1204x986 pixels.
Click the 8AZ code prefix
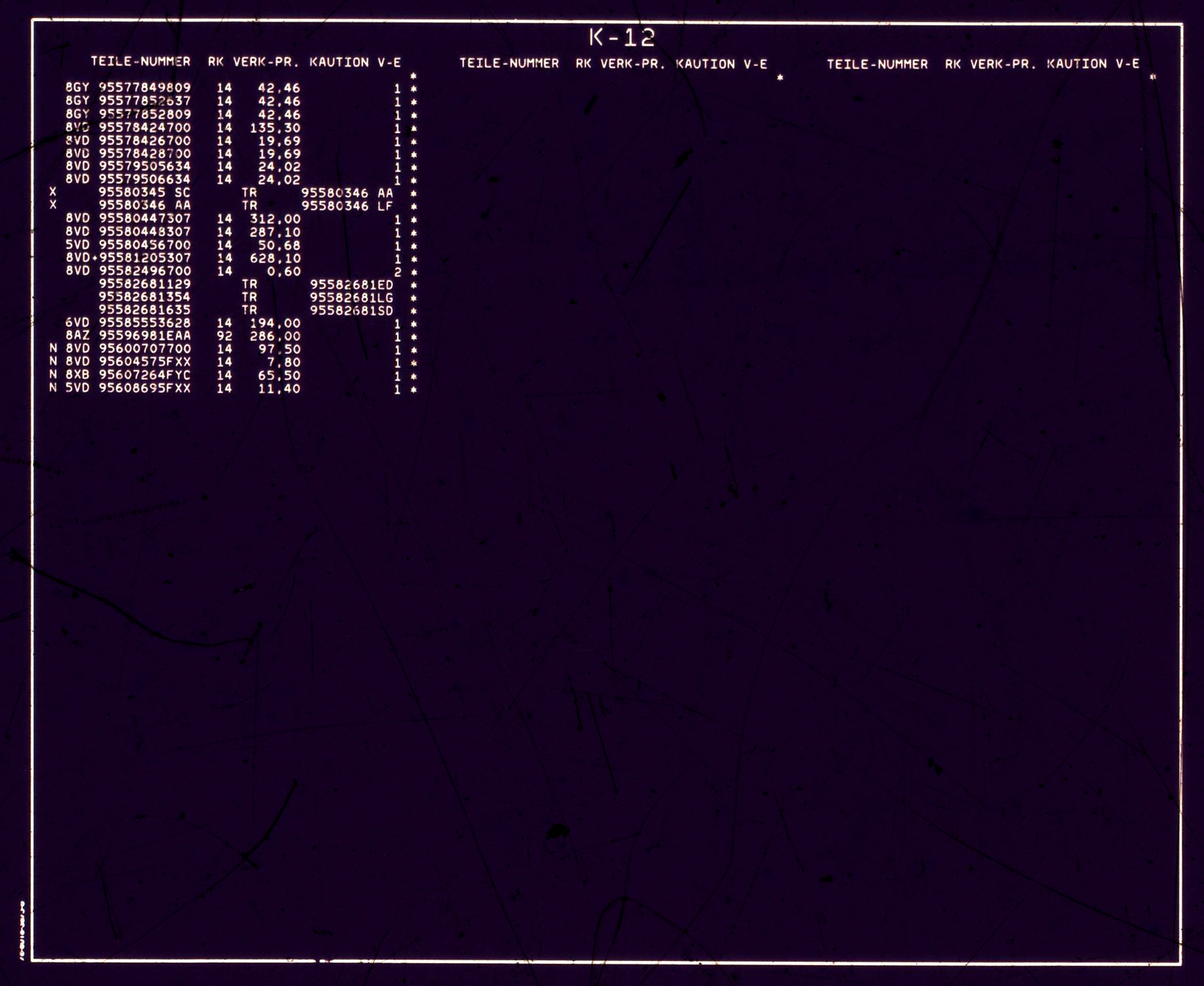click(77, 336)
